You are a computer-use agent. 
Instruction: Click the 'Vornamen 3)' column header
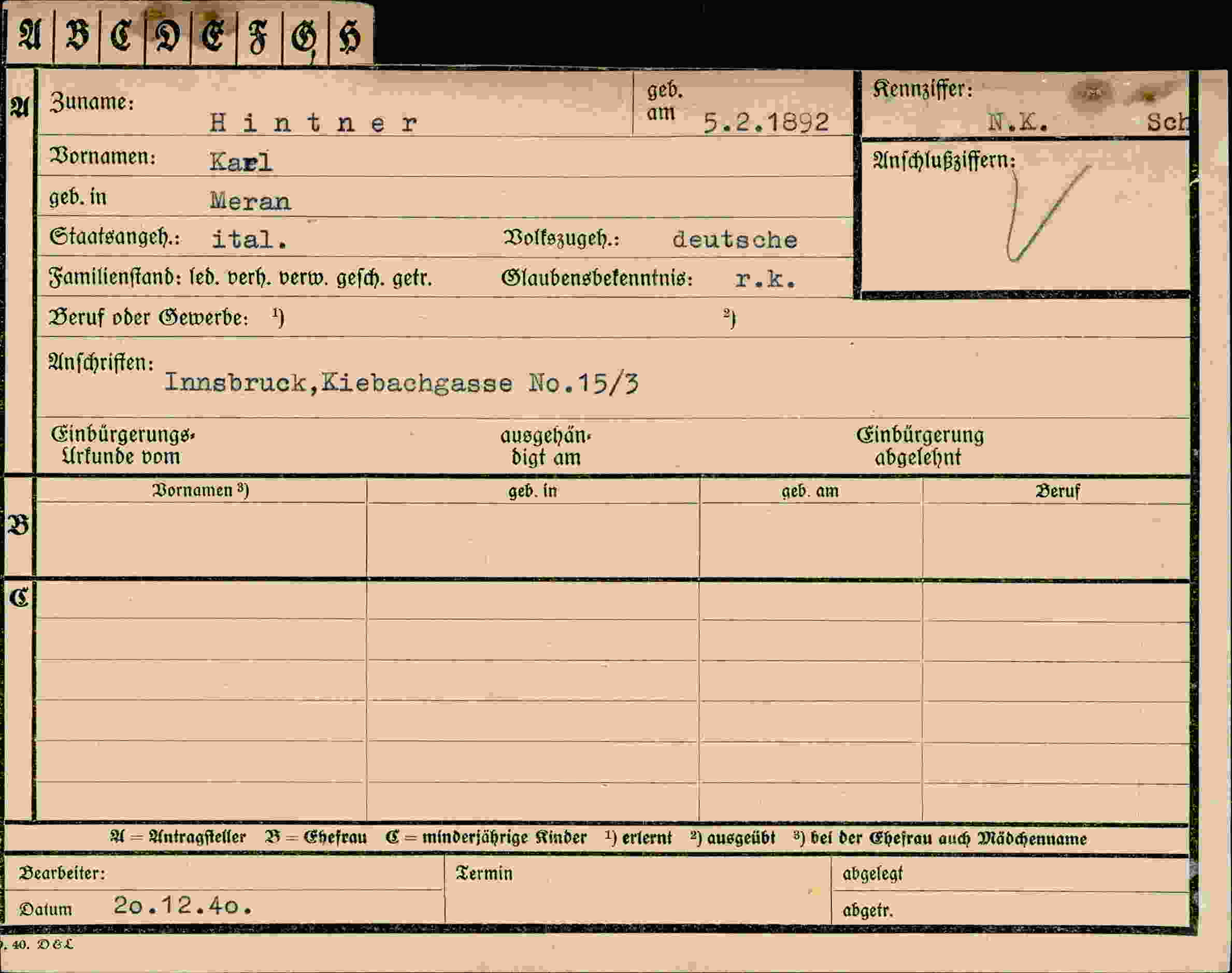[x=200, y=490]
